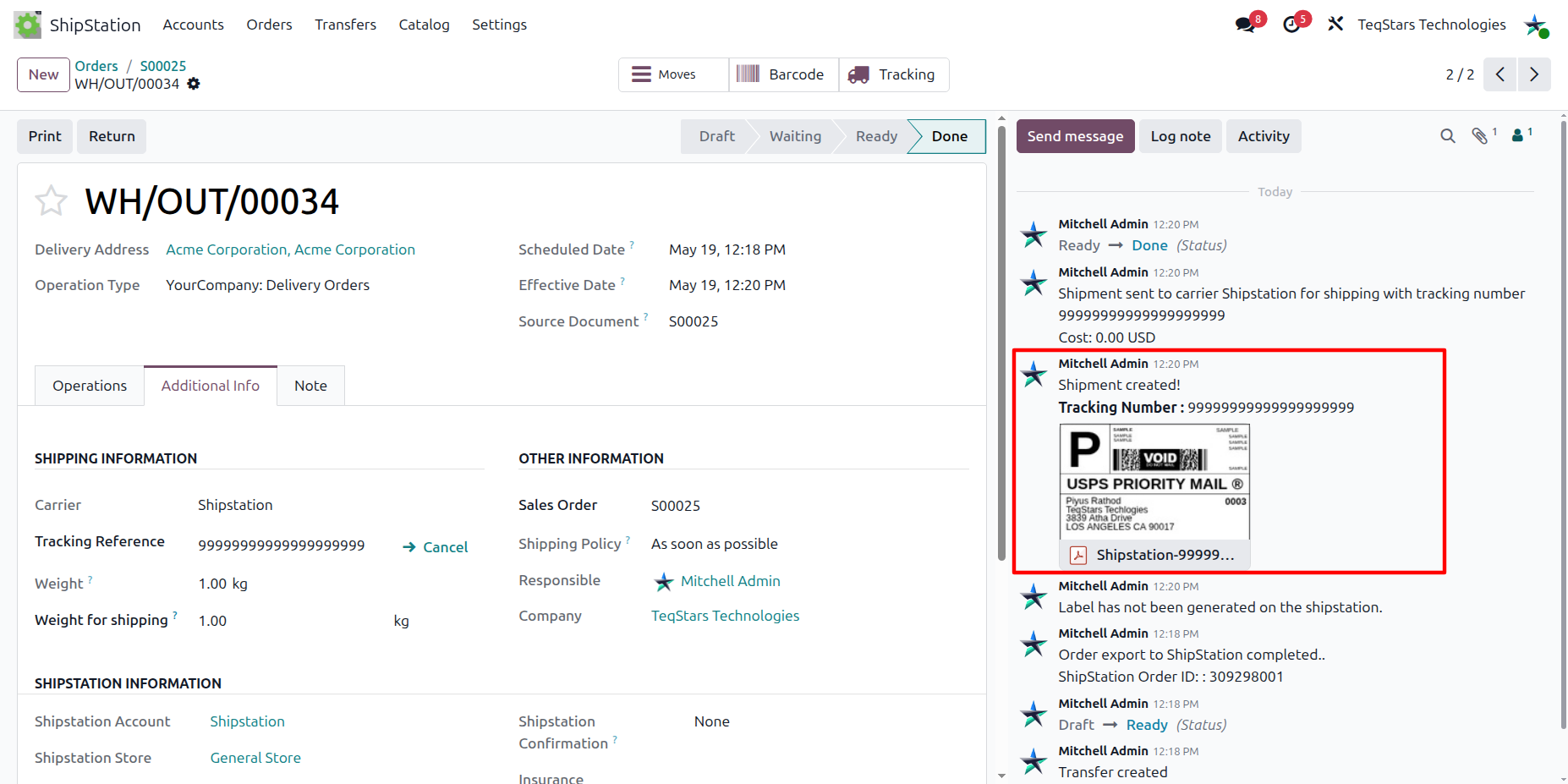Screen dimensions: 1568x784
Task: Click the Weight for shipping help mark
Action: tap(175, 616)
